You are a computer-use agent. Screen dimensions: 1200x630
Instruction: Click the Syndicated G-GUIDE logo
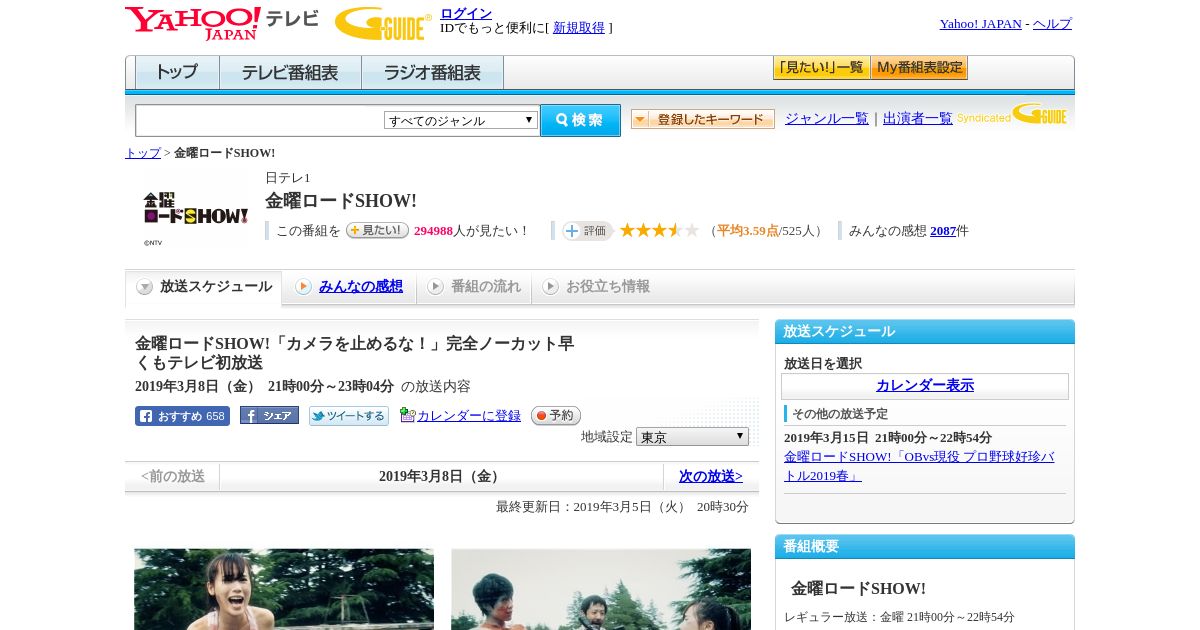click(x=1012, y=114)
